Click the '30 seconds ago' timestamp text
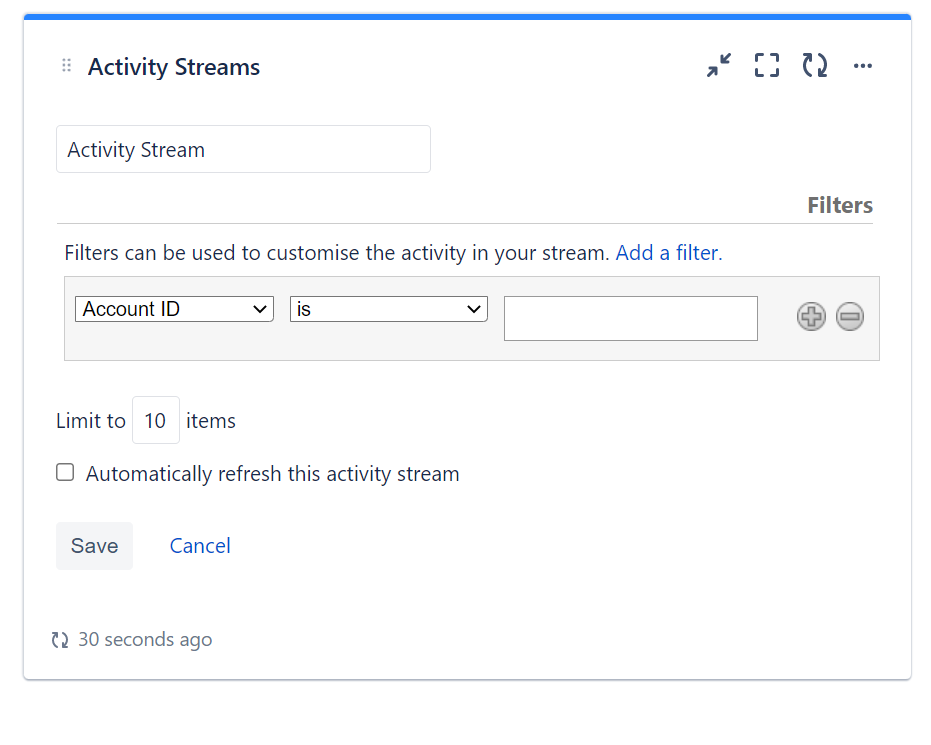 coord(146,639)
